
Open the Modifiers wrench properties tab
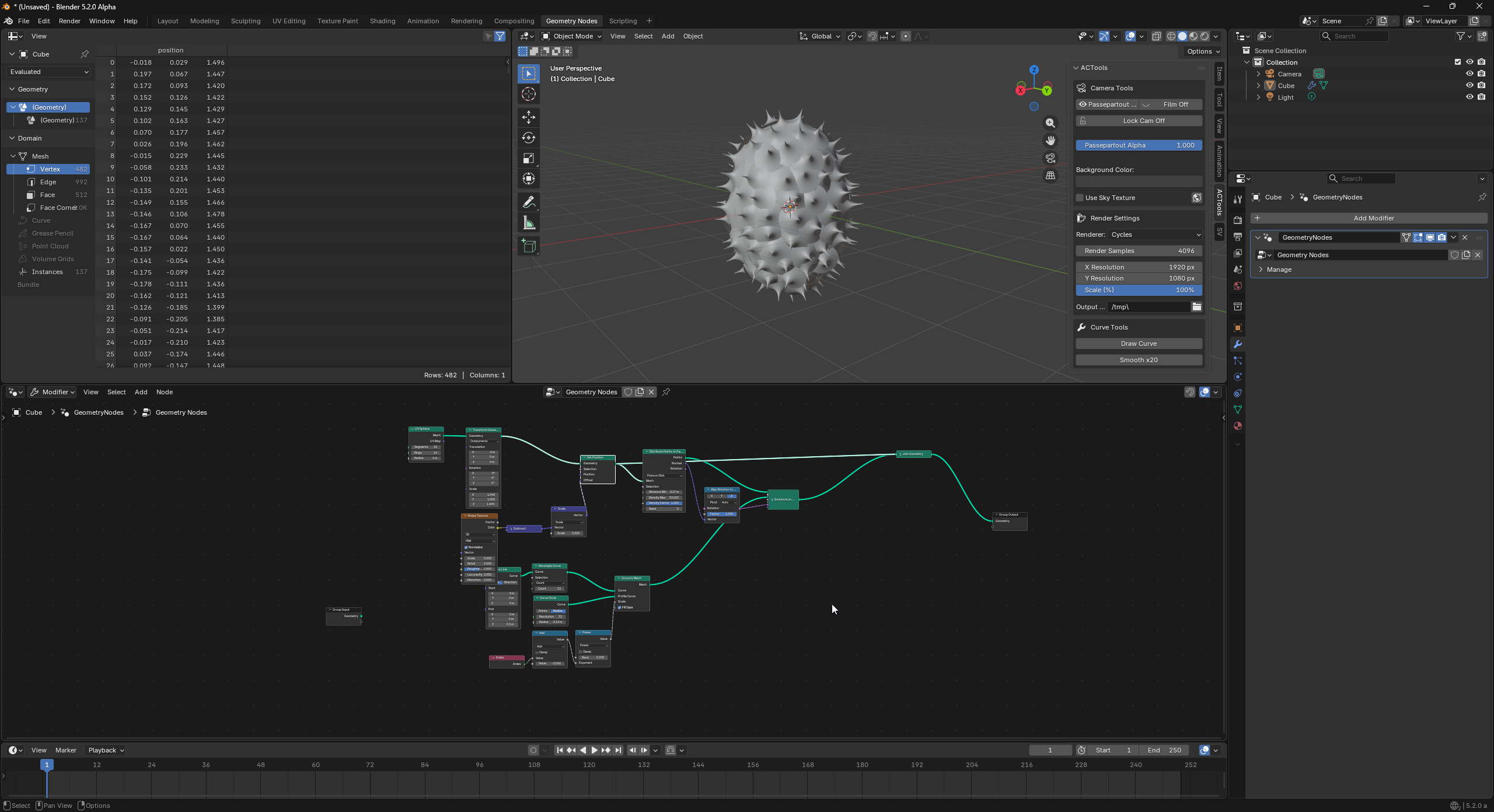(1238, 344)
